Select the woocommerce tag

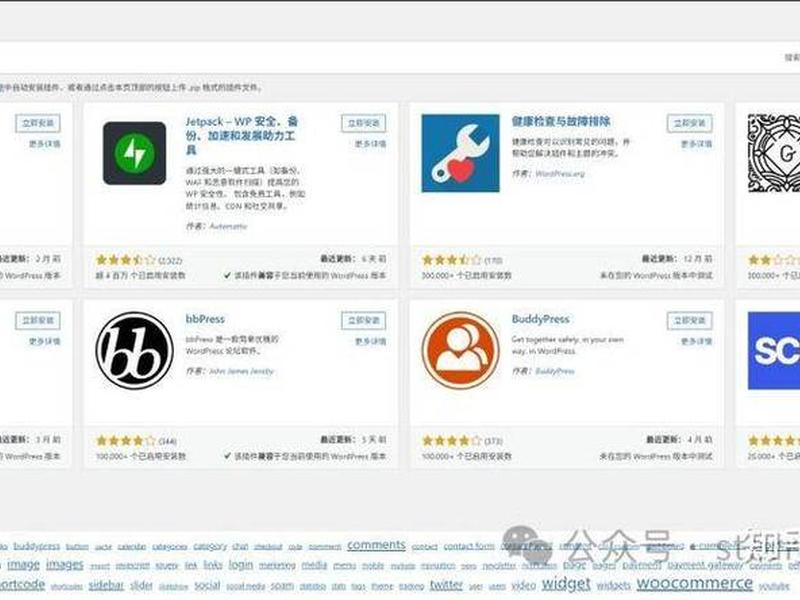(x=694, y=583)
